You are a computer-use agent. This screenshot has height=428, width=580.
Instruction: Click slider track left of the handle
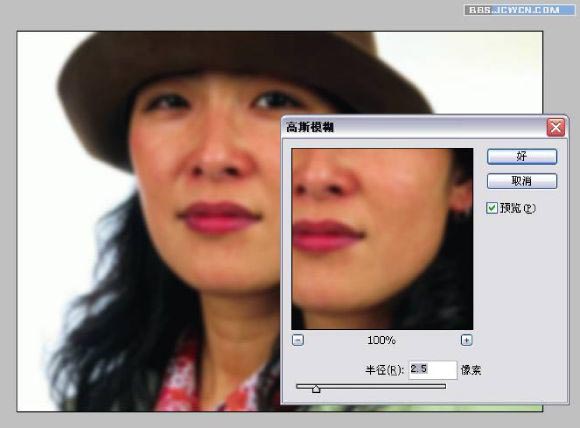pos(304,386)
